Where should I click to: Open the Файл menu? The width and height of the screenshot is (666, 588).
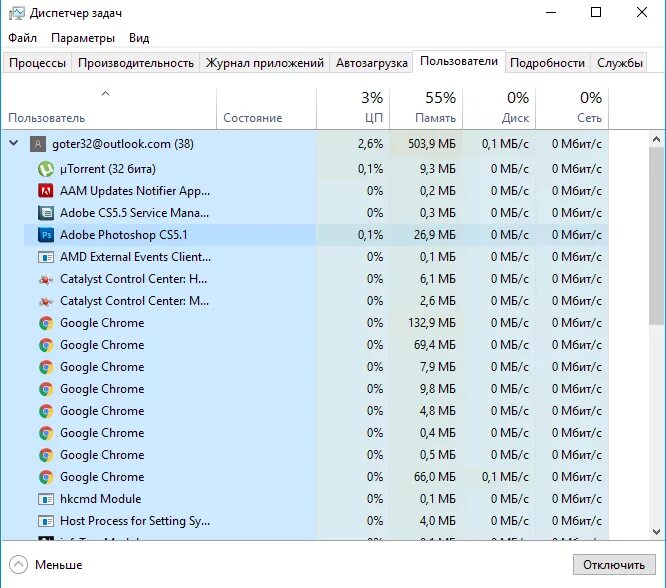23,38
